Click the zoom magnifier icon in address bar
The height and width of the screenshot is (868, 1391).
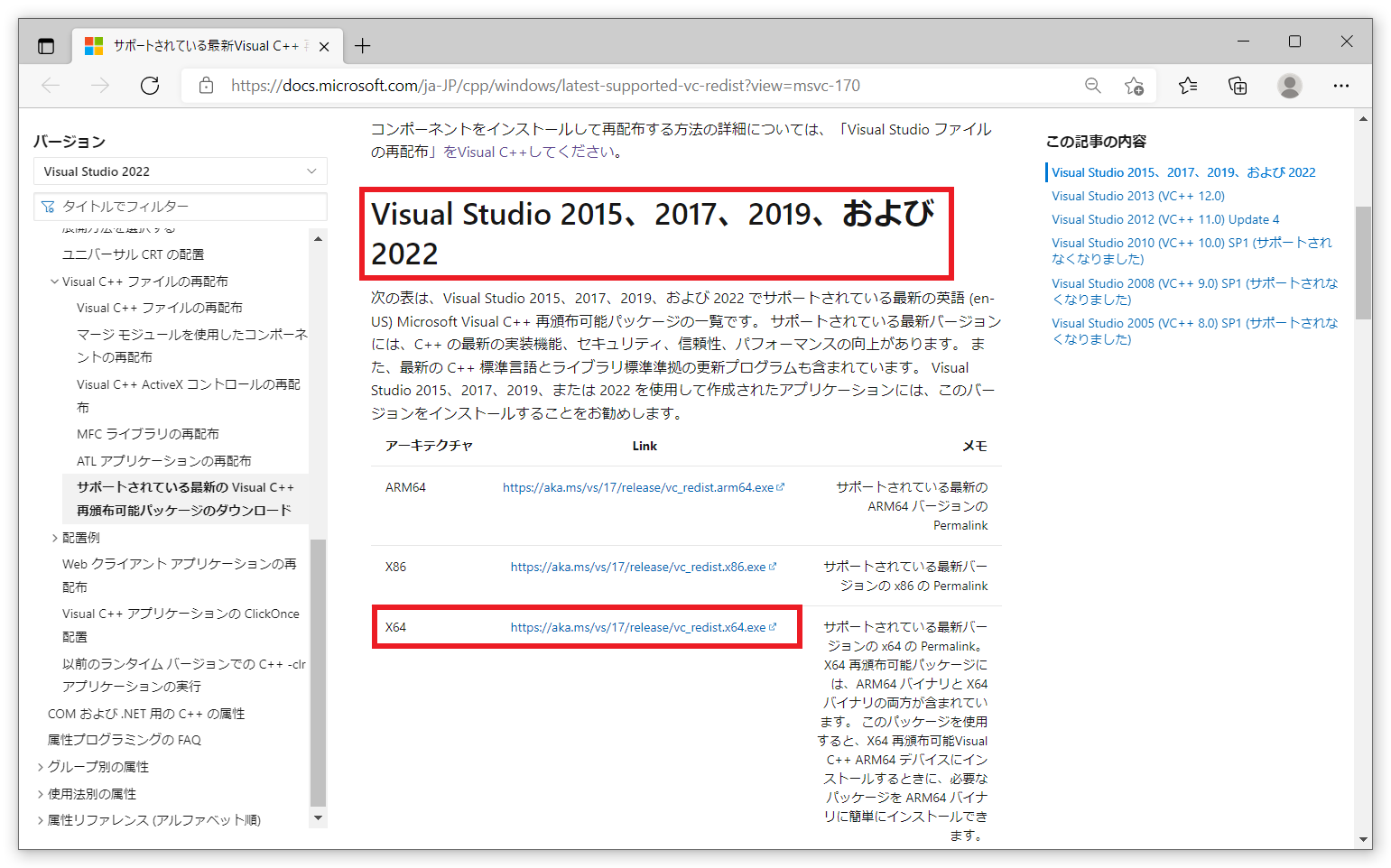click(x=1092, y=86)
